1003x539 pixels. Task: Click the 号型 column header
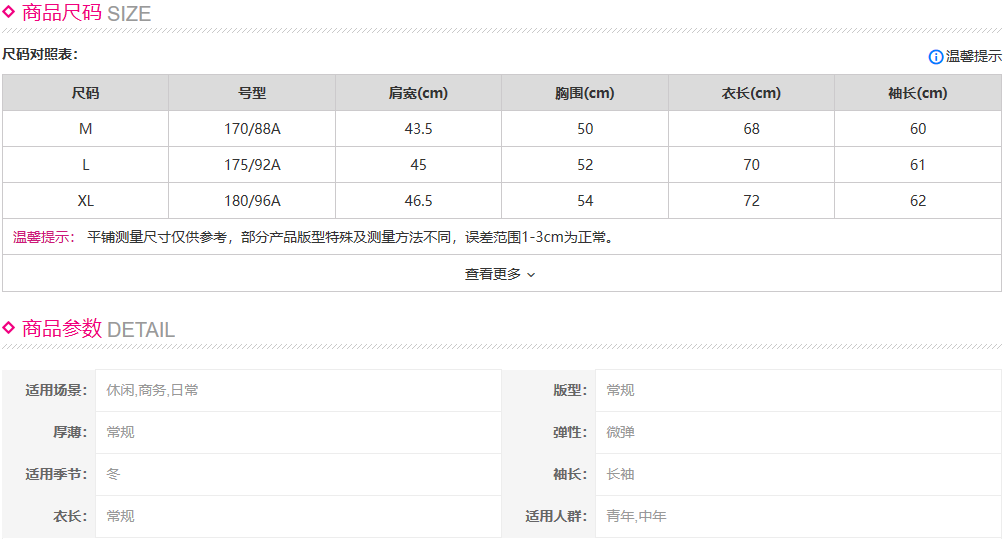pos(252,93)
